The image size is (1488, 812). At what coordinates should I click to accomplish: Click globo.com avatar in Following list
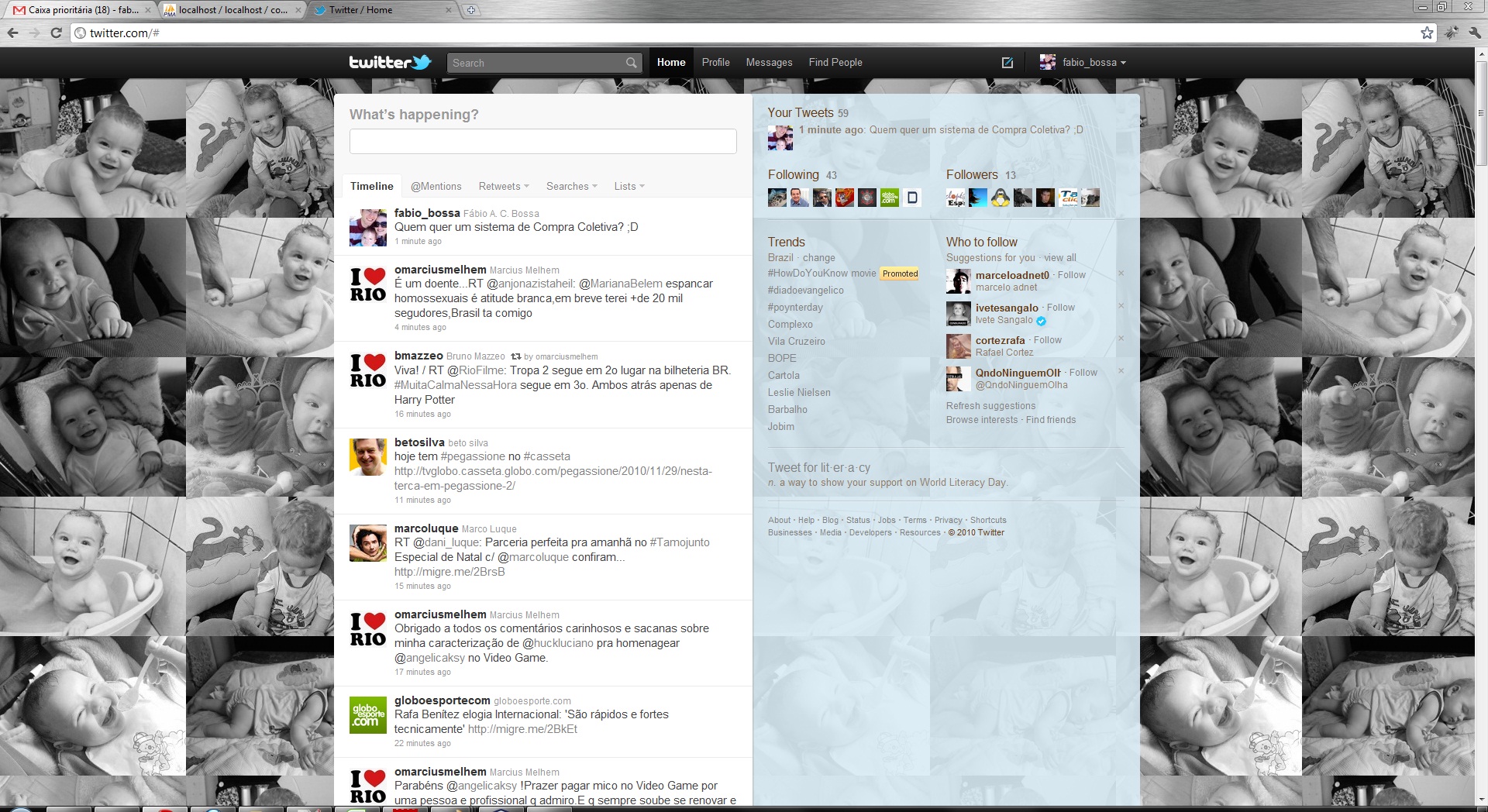890,198
